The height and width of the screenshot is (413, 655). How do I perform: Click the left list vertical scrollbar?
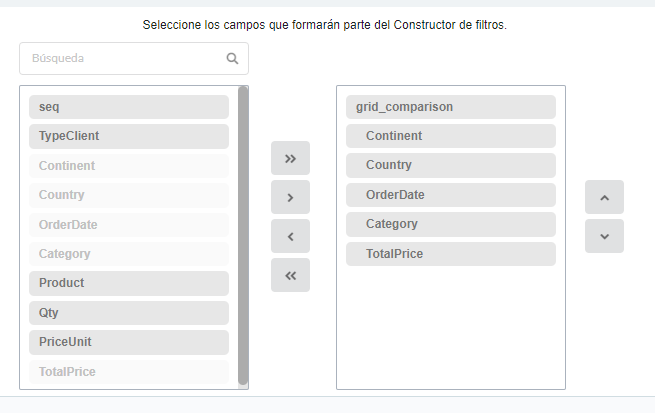tap(243, 236)
